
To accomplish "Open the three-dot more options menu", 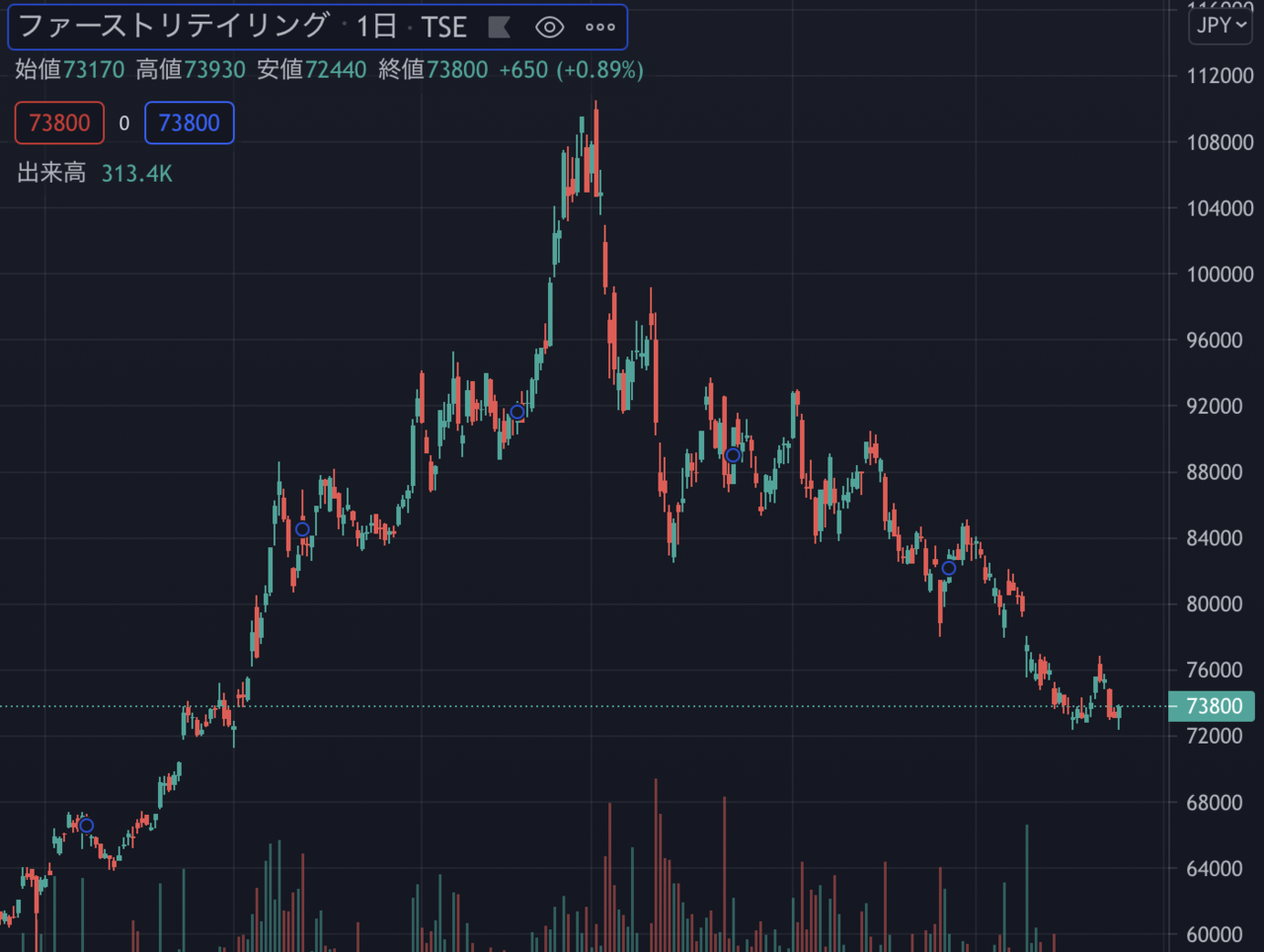I will pos(599,27).
